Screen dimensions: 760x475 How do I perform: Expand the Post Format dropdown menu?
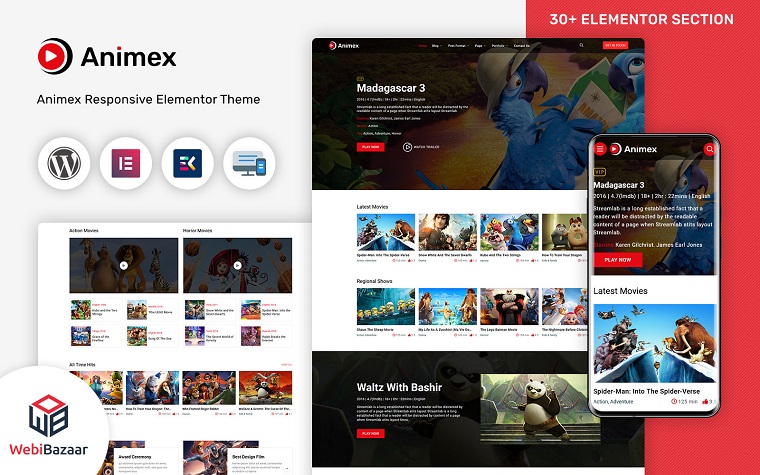457,46
